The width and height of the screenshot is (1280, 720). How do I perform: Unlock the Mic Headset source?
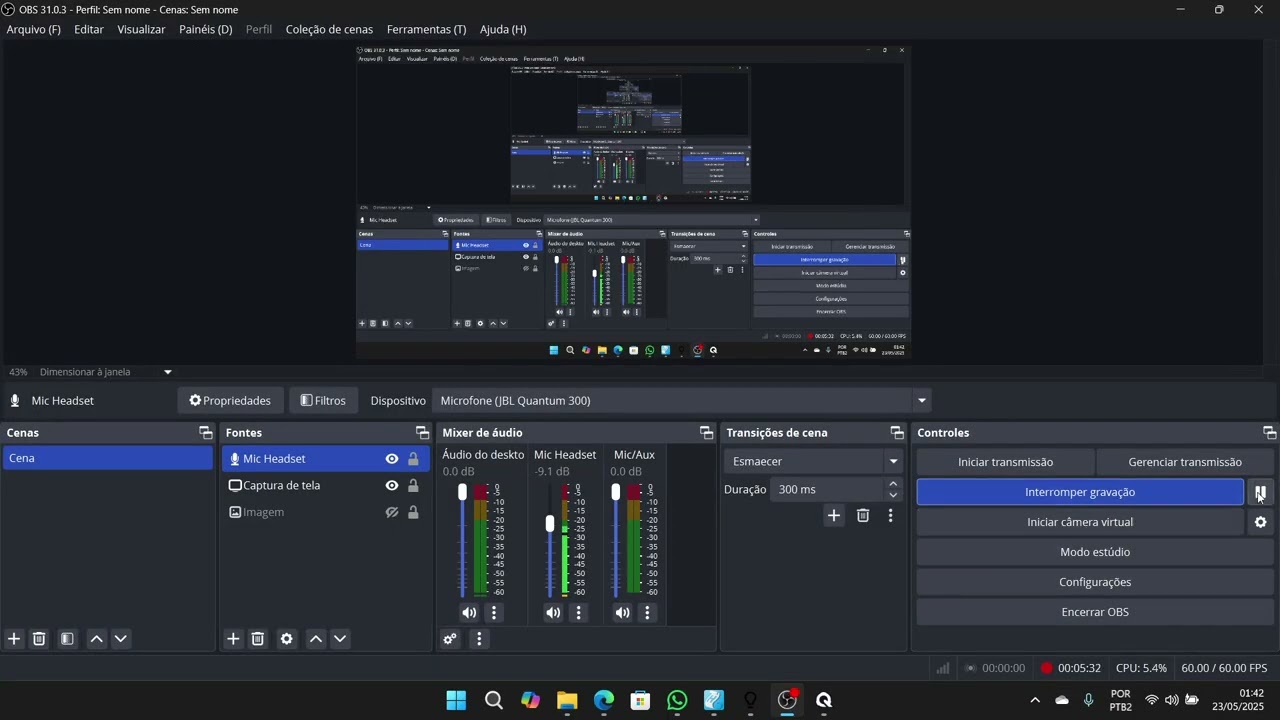413,459
